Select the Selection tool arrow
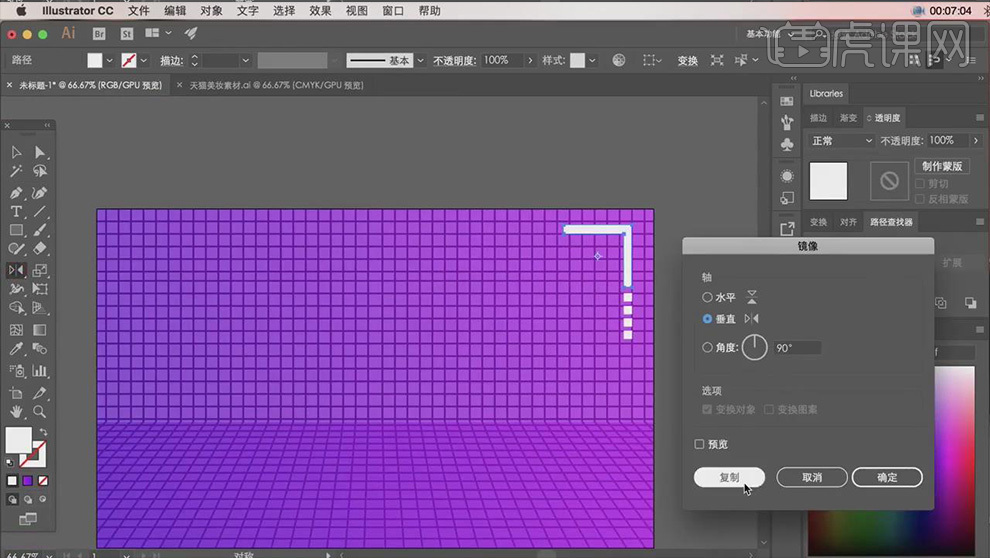 [x=16, y=152]
